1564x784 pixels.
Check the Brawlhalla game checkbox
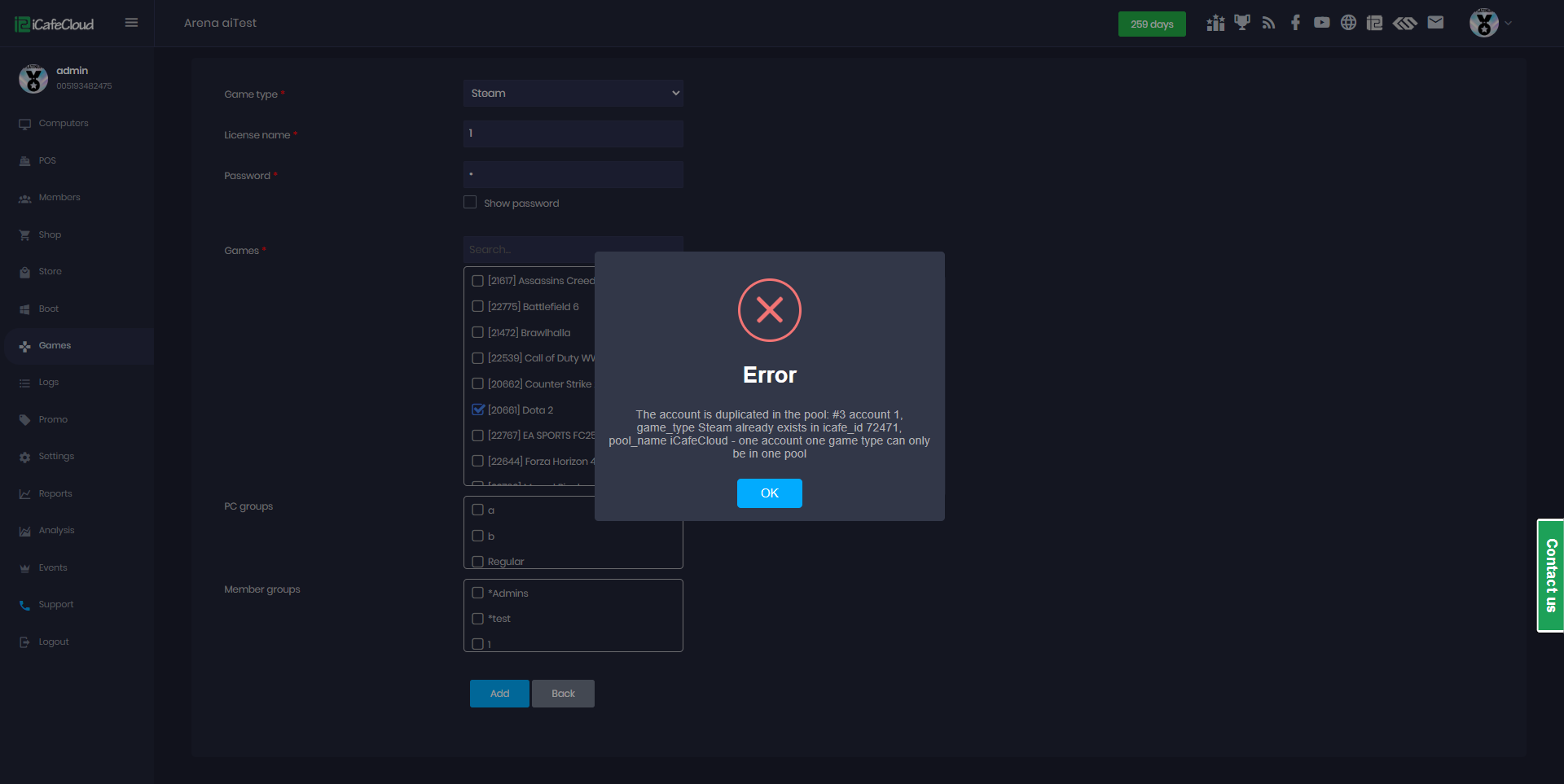[478, 332]
